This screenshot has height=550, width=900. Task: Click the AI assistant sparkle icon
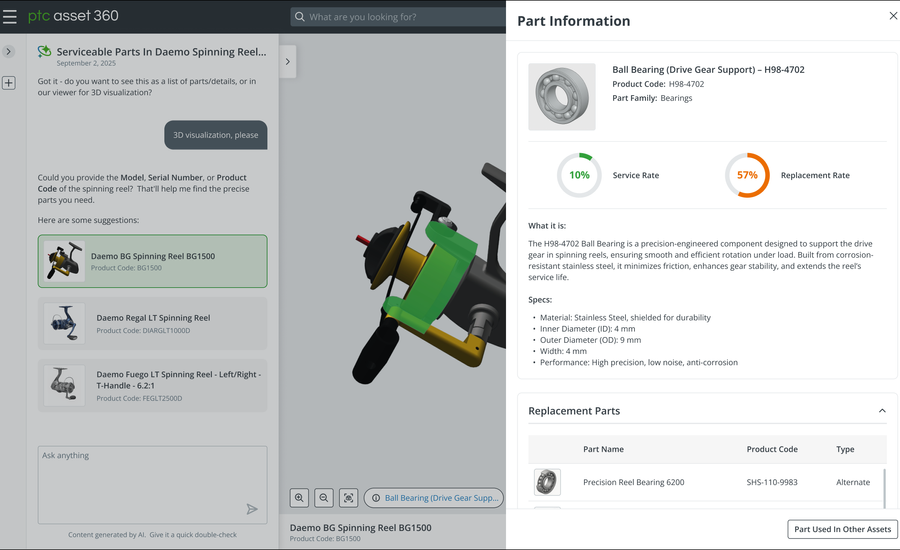[44, 52]
